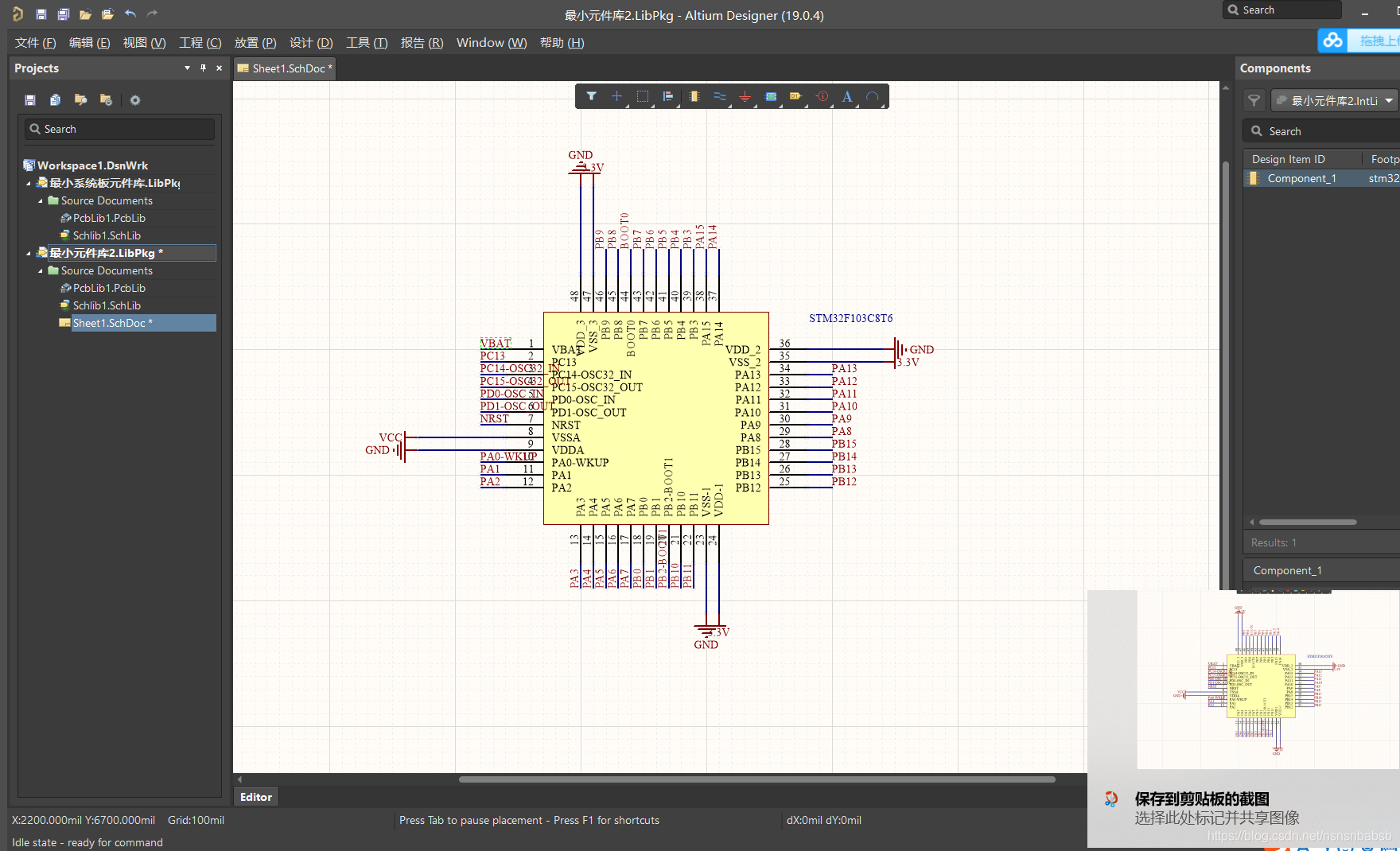This screenshot has height=851, width=1400.
Task: Click the horizontal scrollbar below the schematic
Action: click(756, 779)
